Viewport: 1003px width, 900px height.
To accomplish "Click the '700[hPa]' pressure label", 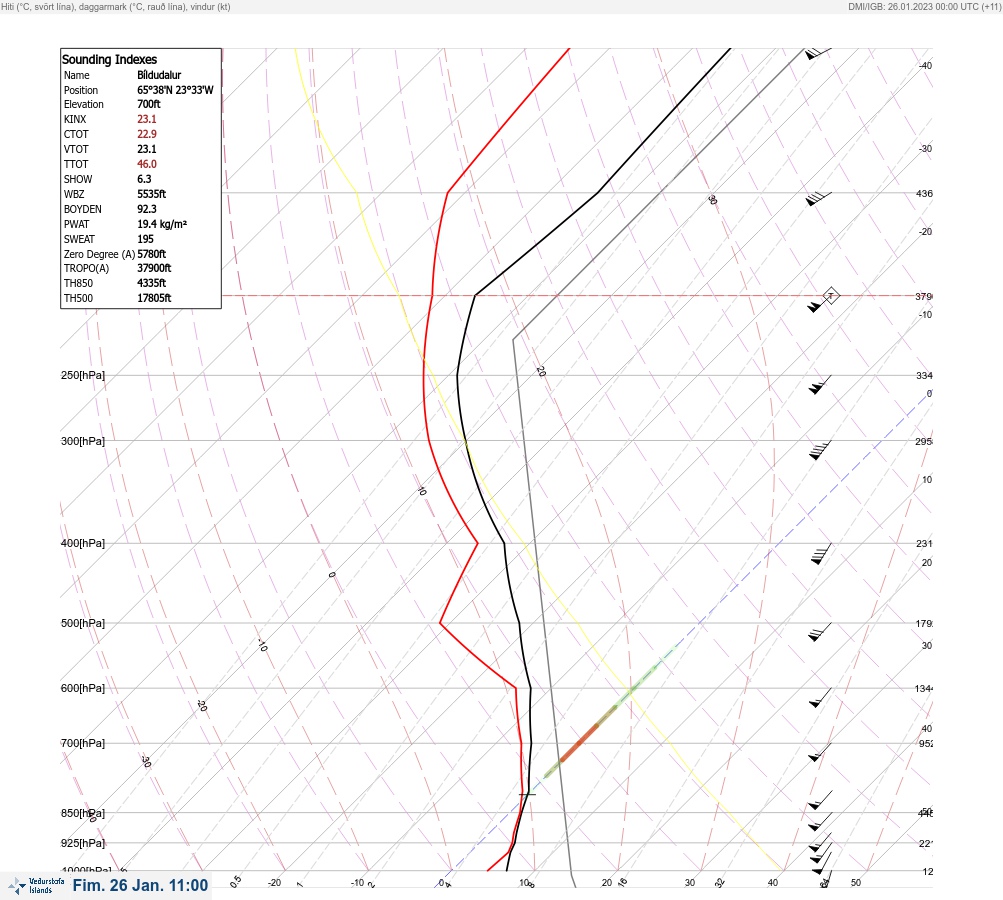I will click(x=83, y=743).
